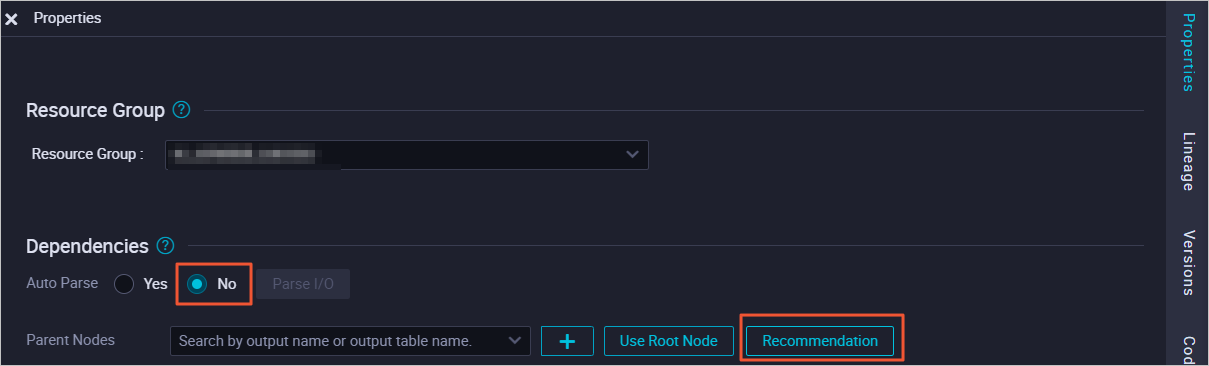Open the help icon beside Dependencies heading
1209x366 pixels.
(165, 245)
